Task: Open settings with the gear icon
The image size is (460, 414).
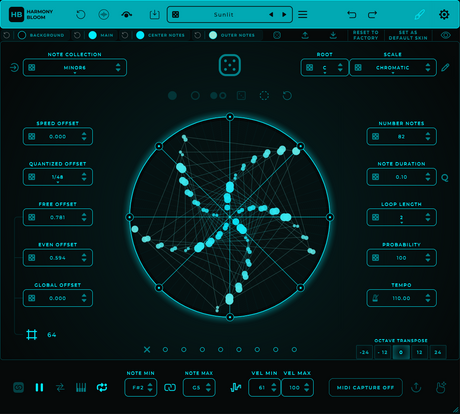Action: pyautogui.click(x=444, y=15)
